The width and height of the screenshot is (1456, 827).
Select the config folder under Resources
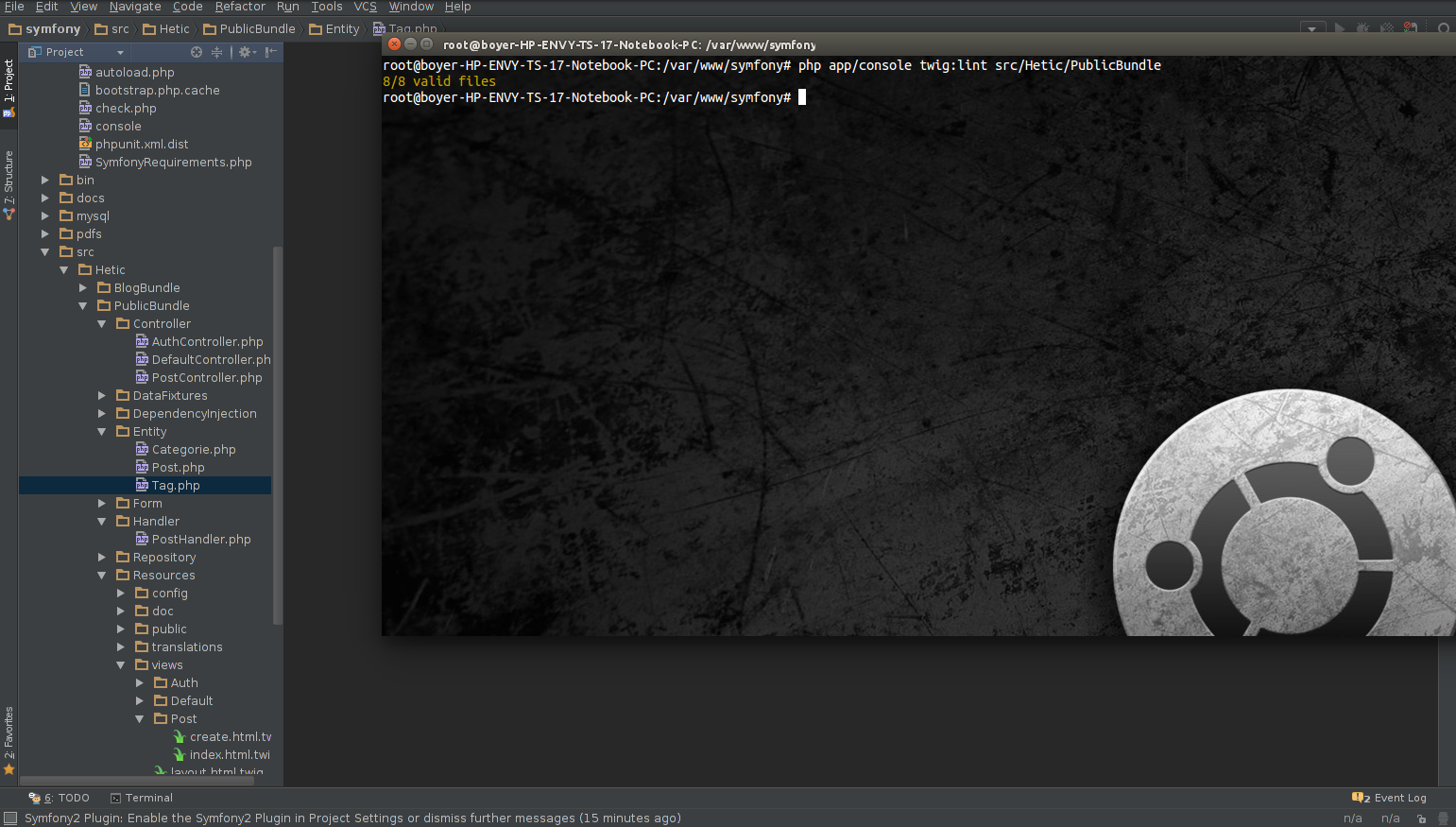162,593
